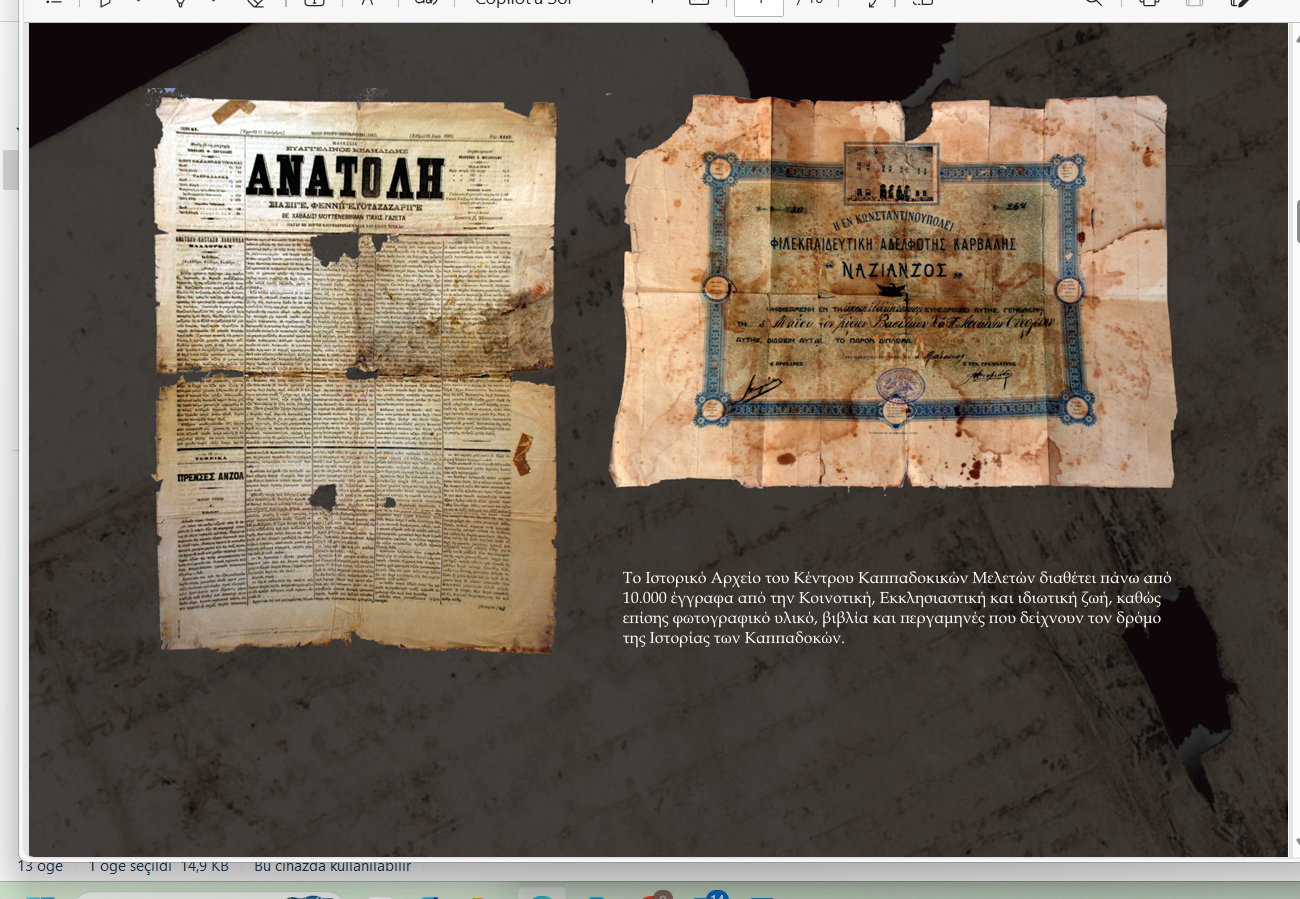Click the ΑΝΑΤΟΛΗ newspaper image

coord(356,375)
